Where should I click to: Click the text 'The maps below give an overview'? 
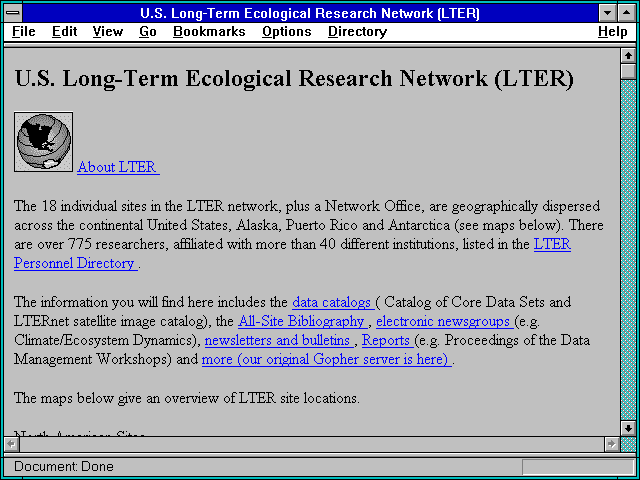click(187, 398)
